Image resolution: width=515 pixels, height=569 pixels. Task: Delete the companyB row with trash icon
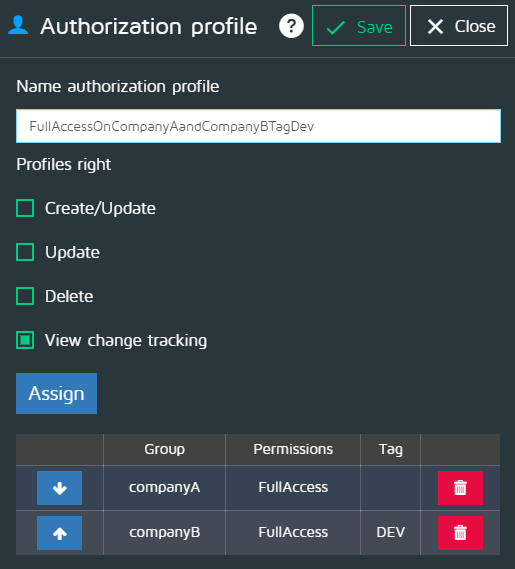coord(460,533)
